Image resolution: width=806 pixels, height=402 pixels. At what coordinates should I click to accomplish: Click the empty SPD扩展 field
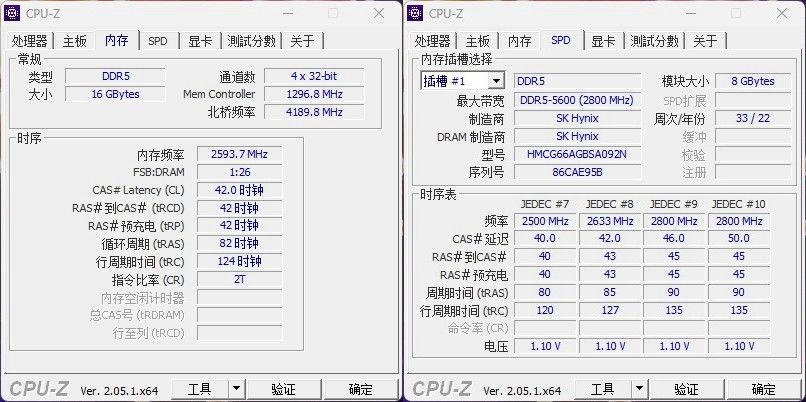pos(753,100)
